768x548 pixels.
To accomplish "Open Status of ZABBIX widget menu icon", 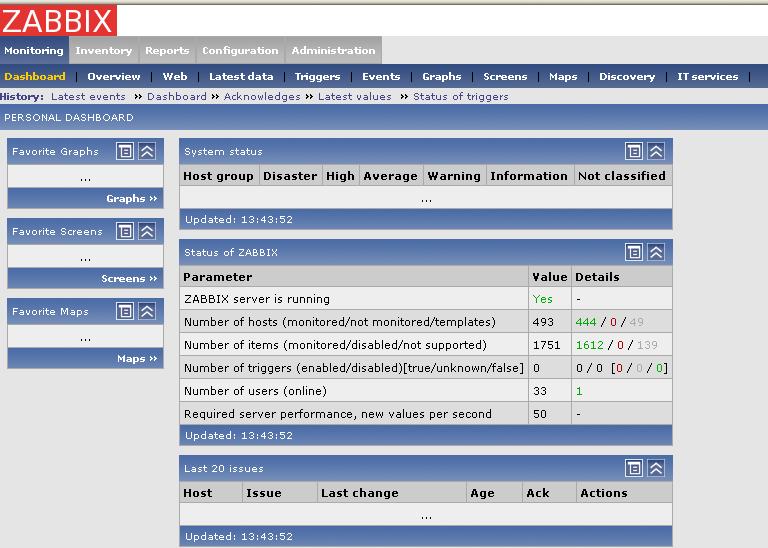I will click(634, 252).
